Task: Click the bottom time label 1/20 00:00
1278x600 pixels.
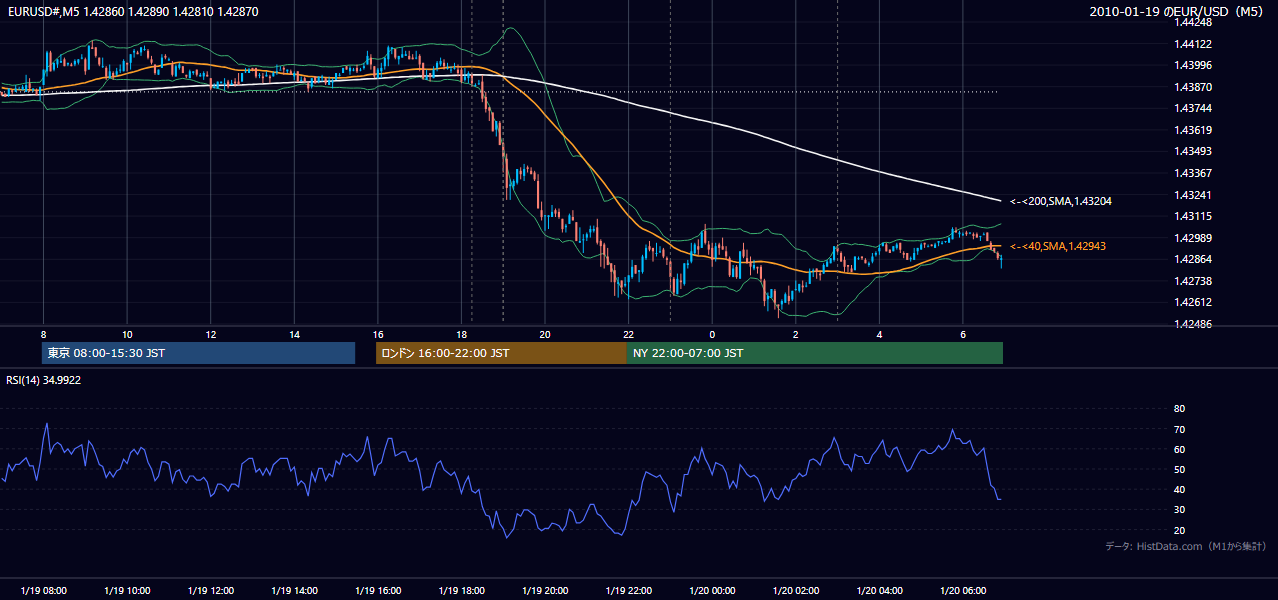Action: pyautogui.click(x=712, y=591)
